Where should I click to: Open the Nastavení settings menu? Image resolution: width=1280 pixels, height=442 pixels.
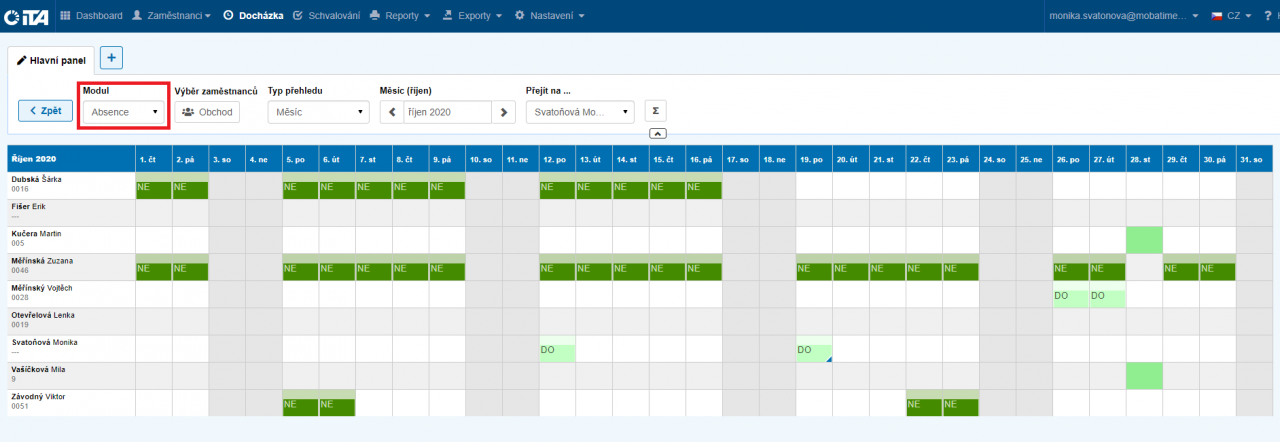pyautogui.click(x=549, y=16)
